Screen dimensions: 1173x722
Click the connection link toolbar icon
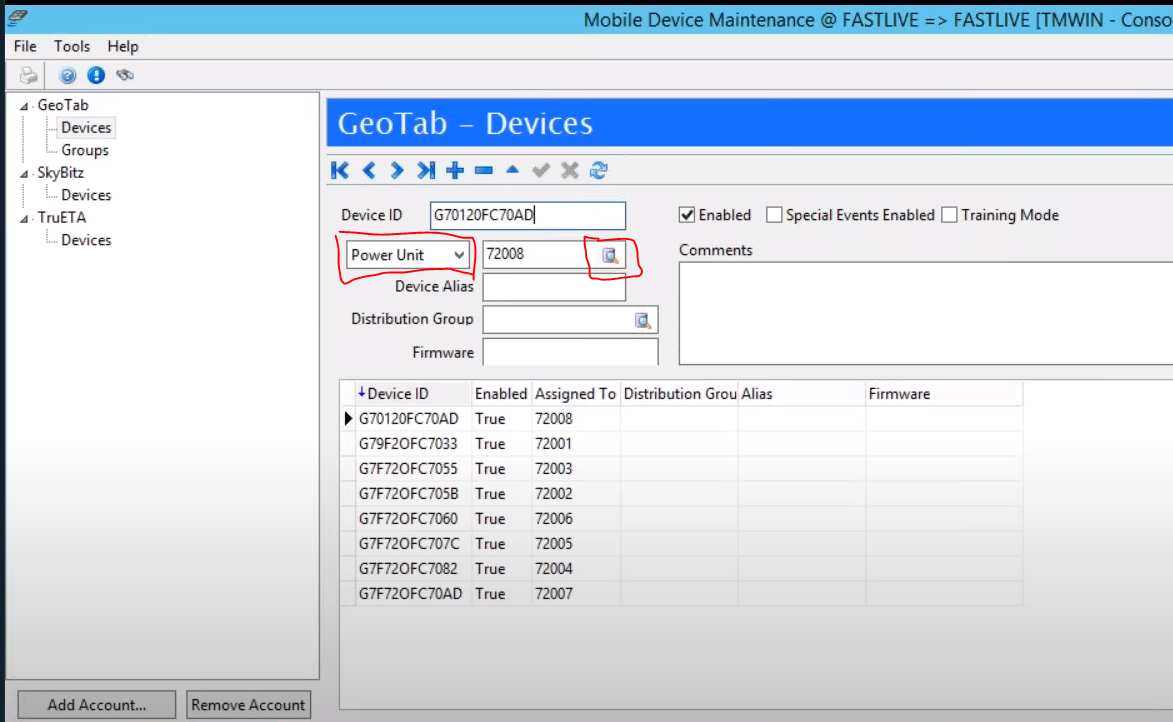[125, 75]
